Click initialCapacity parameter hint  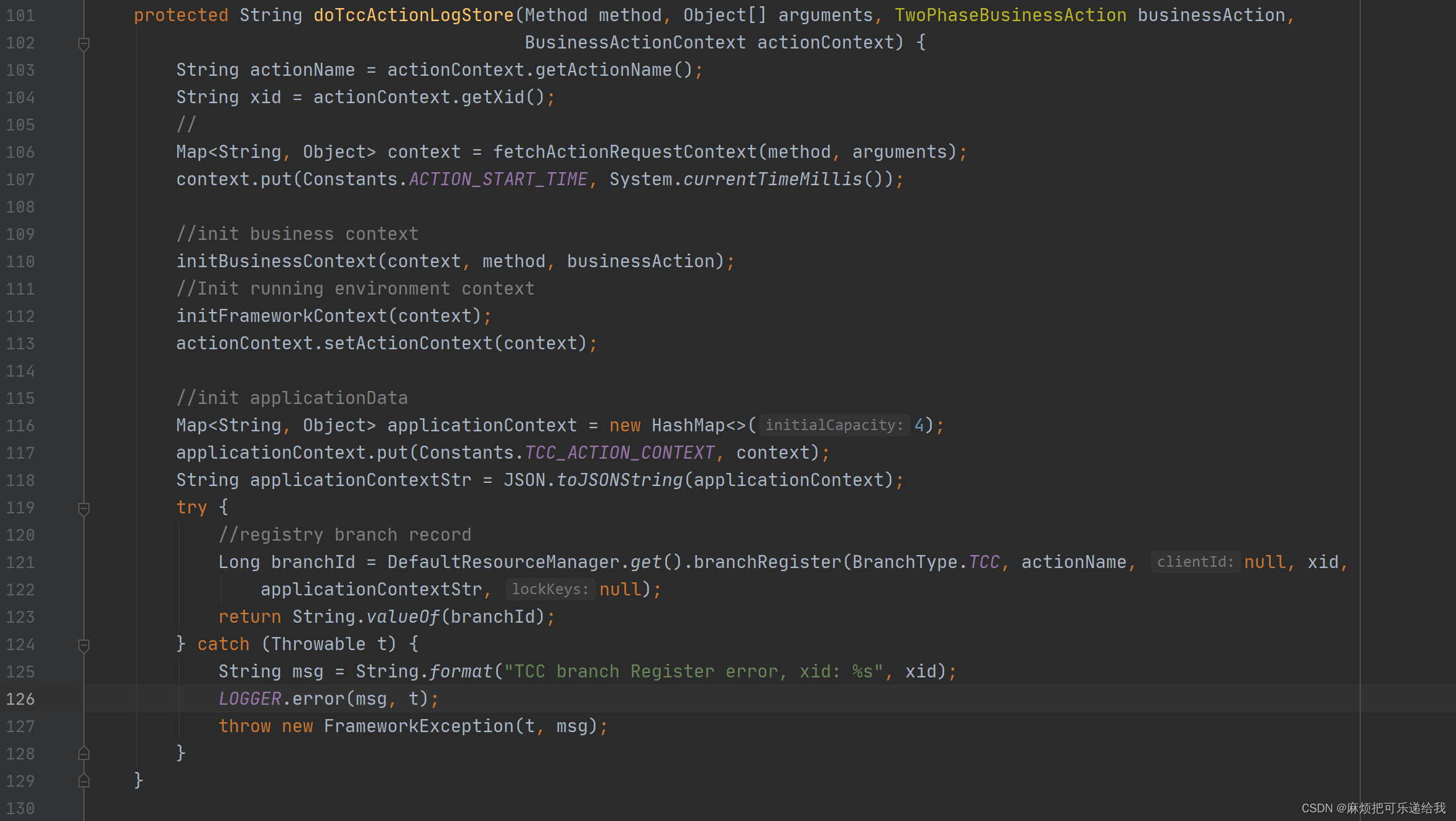click(x=834, y=426)
